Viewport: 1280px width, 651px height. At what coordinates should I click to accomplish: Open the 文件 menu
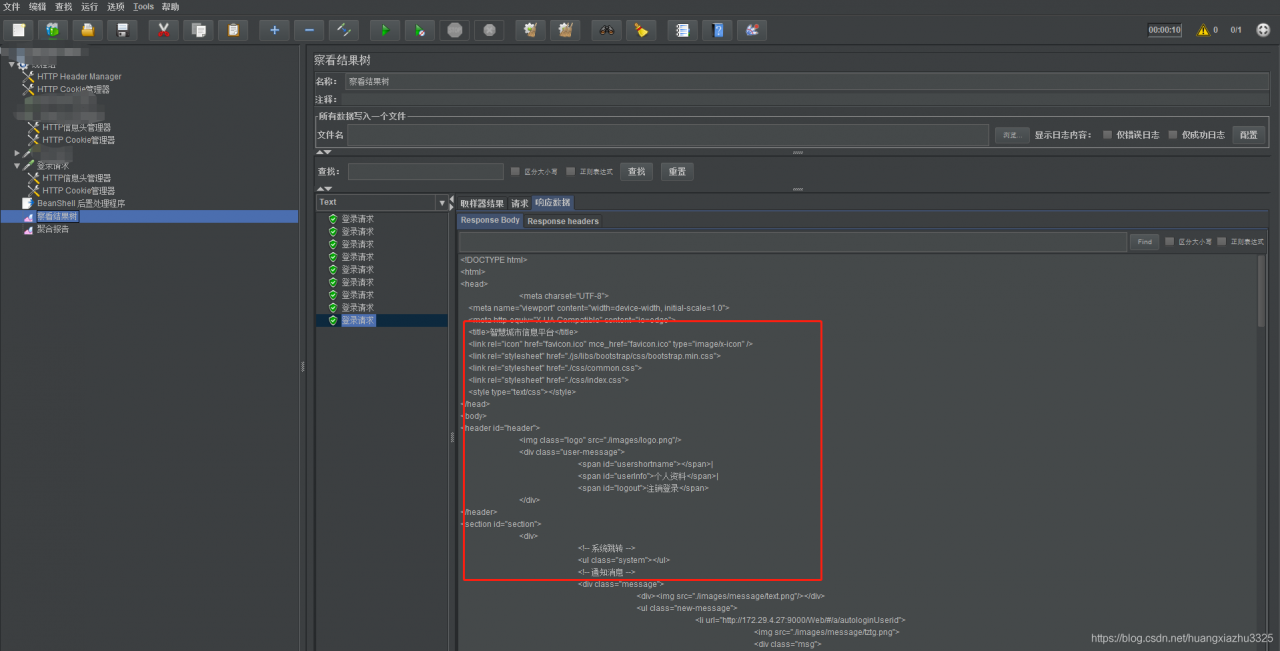(11, 6)
